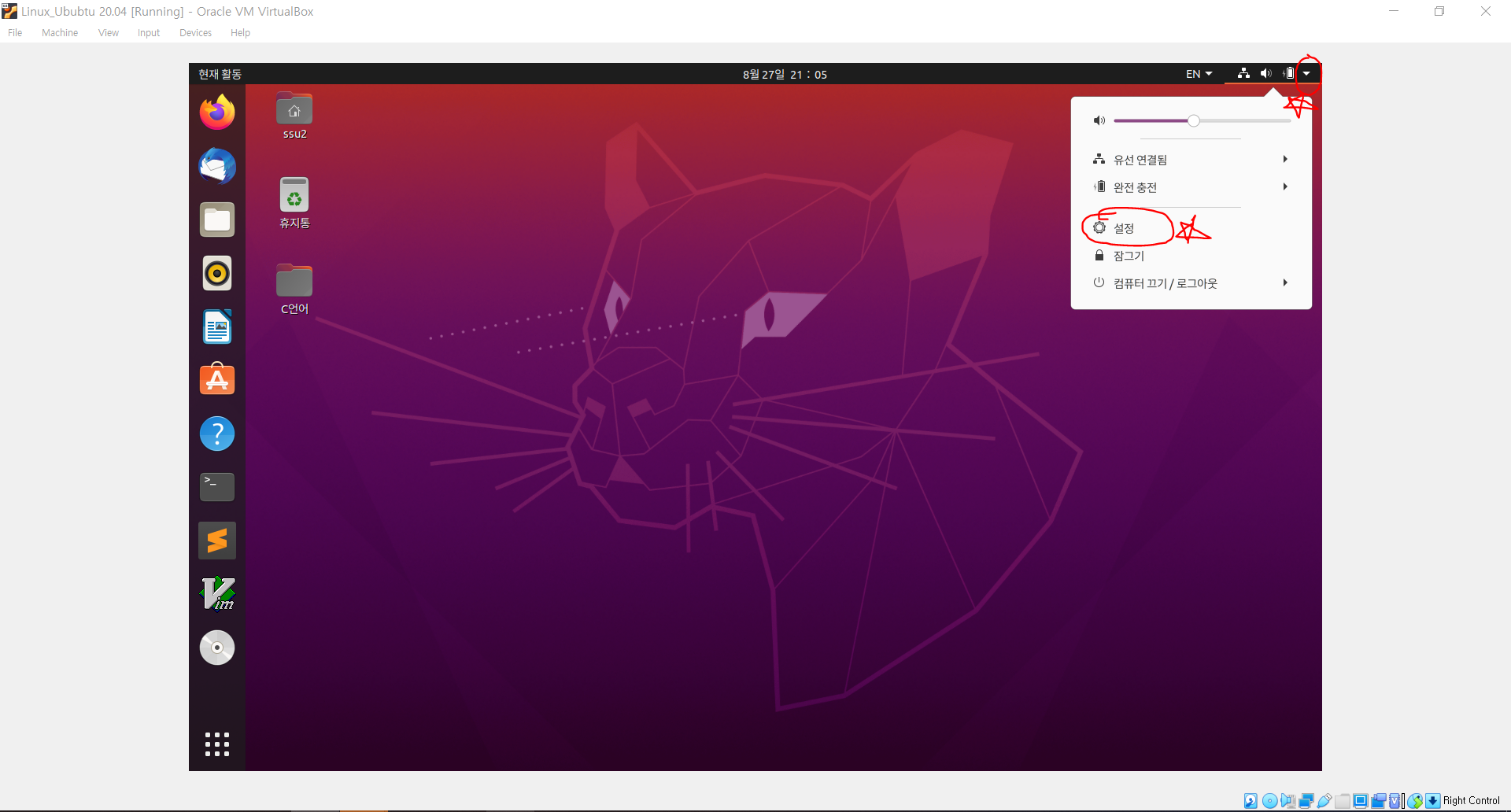Image resolution: width=1511 pixels, height=812 pixels.
Task: Click the volume speaker icon in top bar
Action: [1265, 73]
